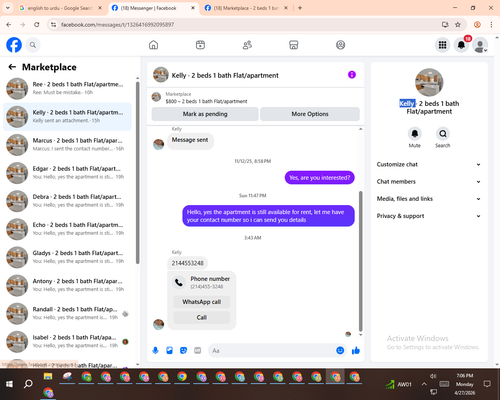
Task: Choose a GIF icon in composer
Action: [x=197, y=350]
